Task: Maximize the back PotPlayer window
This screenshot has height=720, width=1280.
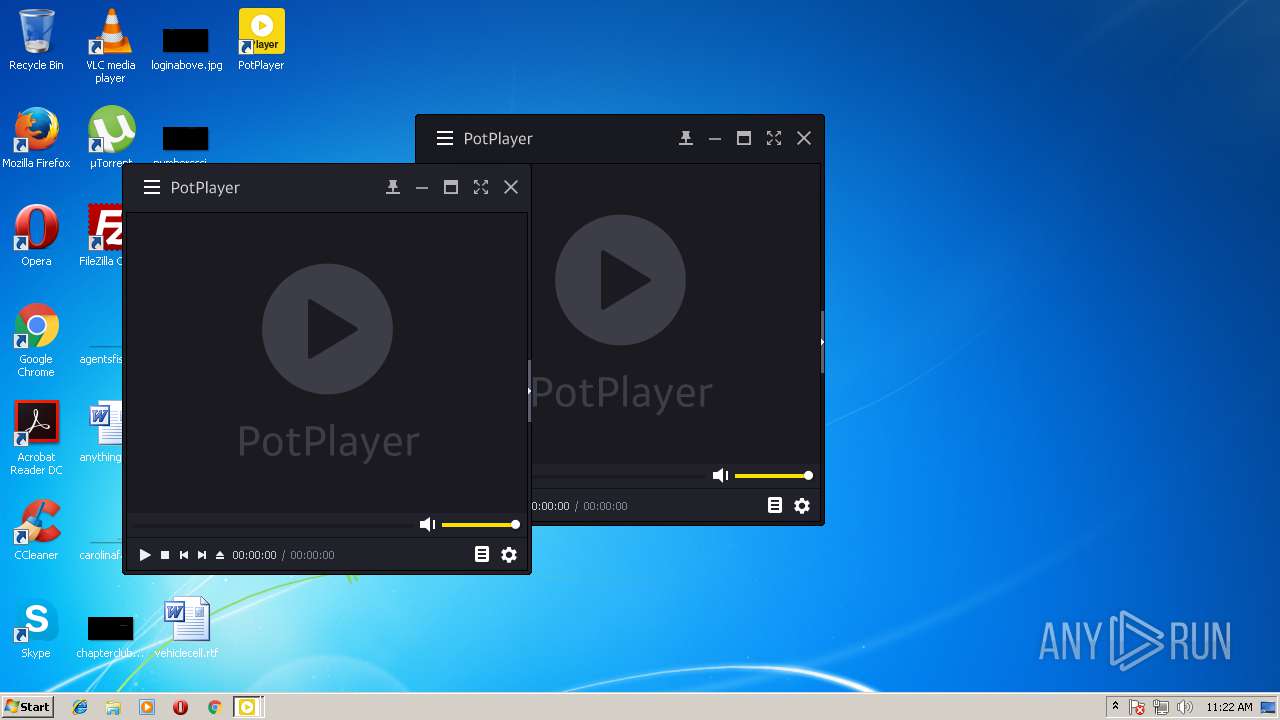Action: click(x=744, y=138)
